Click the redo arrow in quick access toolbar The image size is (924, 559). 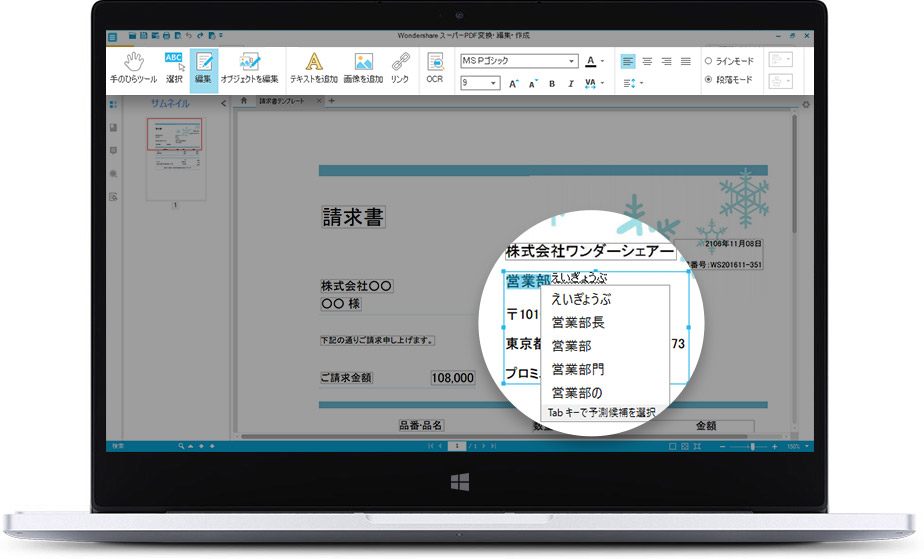pyautogui.click(x=200, y=36)
